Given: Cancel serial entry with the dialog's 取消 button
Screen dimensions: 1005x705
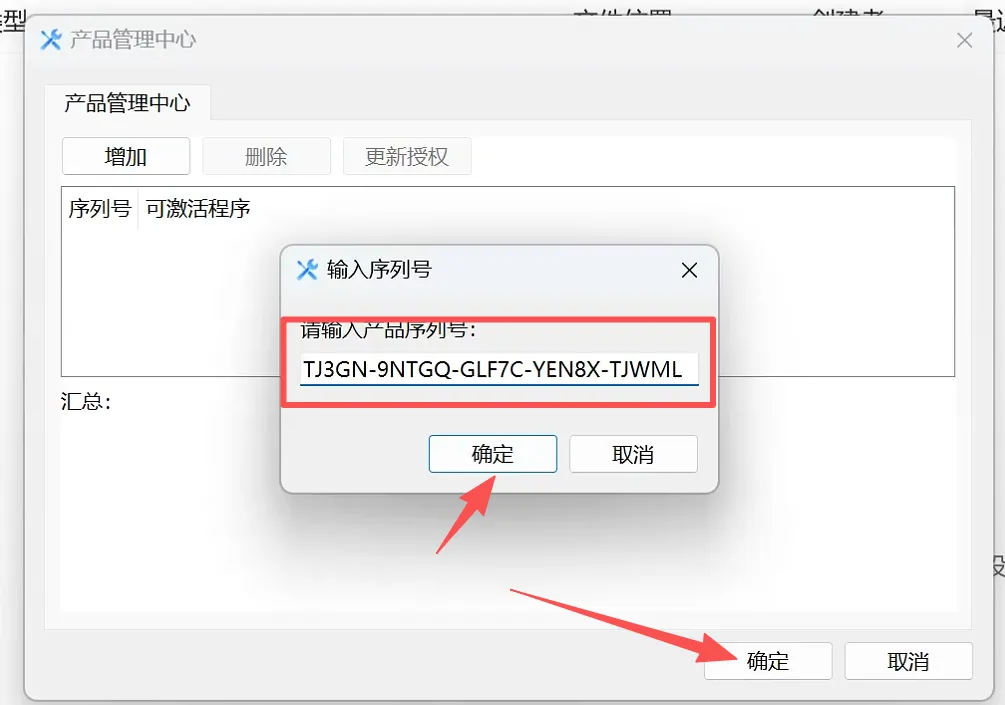Looking at the screenshot, I should point(633,454).
